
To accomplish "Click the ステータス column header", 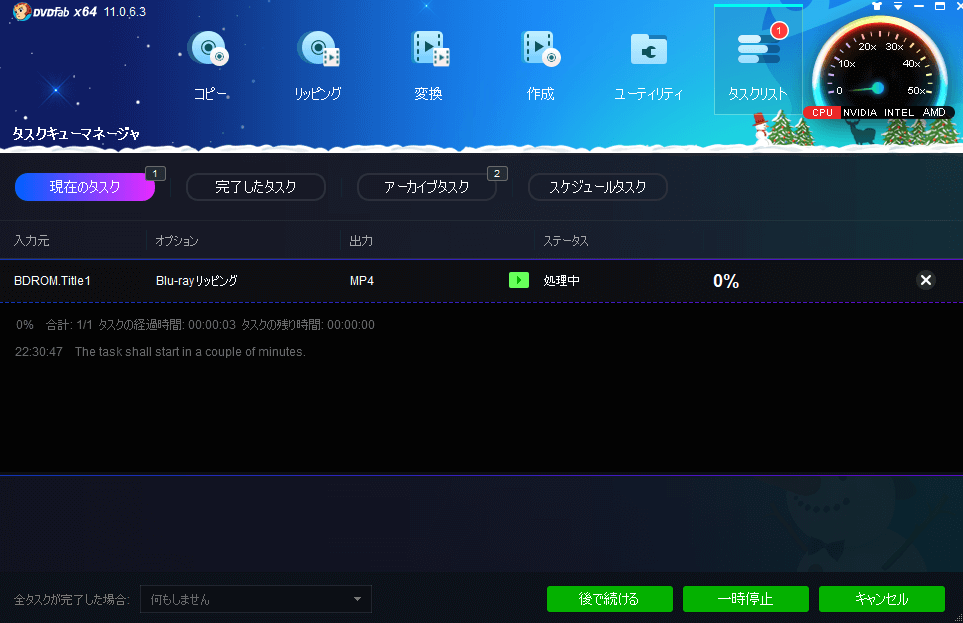I will (566, 241).
